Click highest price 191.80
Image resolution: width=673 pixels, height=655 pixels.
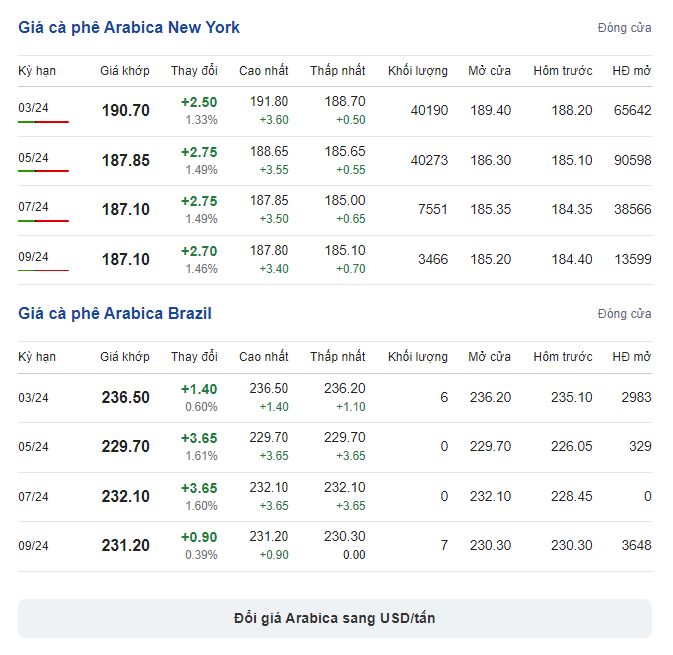click(x=269, y=101)
